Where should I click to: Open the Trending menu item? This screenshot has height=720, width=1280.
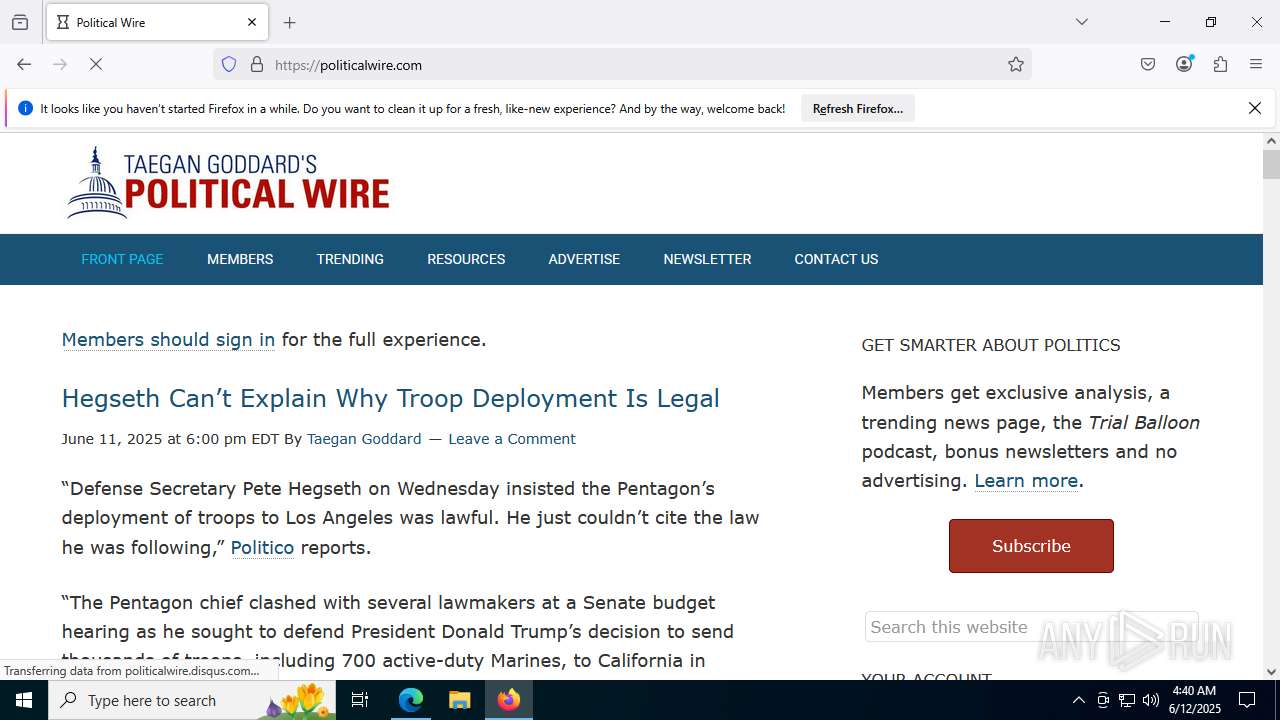coord(350,259)
